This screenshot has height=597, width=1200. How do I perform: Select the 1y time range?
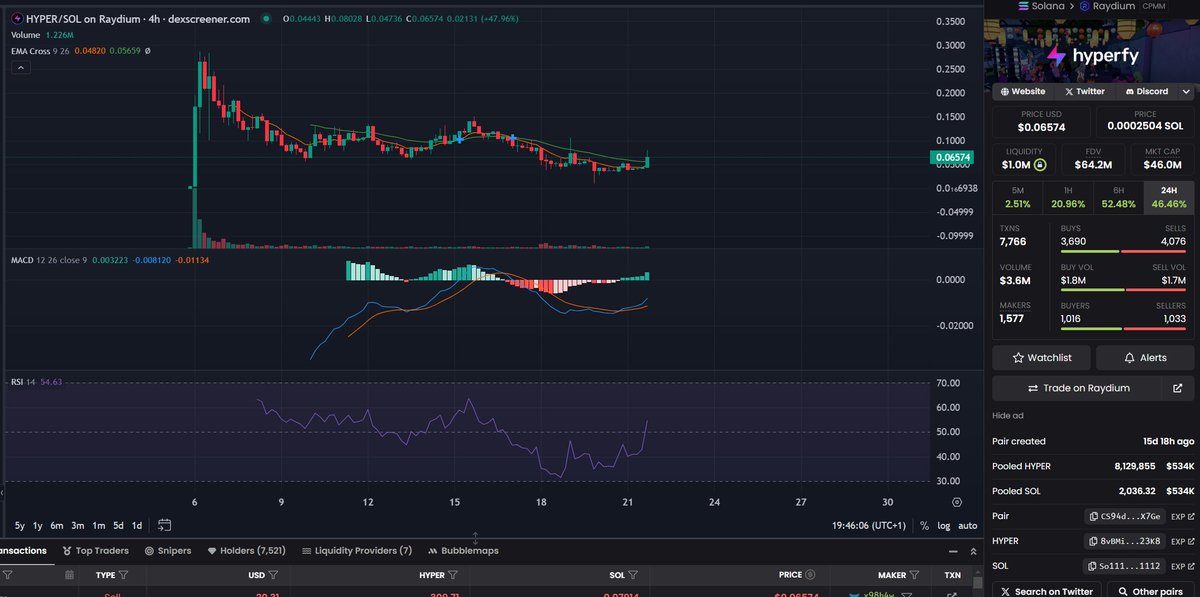click(x=38, y=525)
